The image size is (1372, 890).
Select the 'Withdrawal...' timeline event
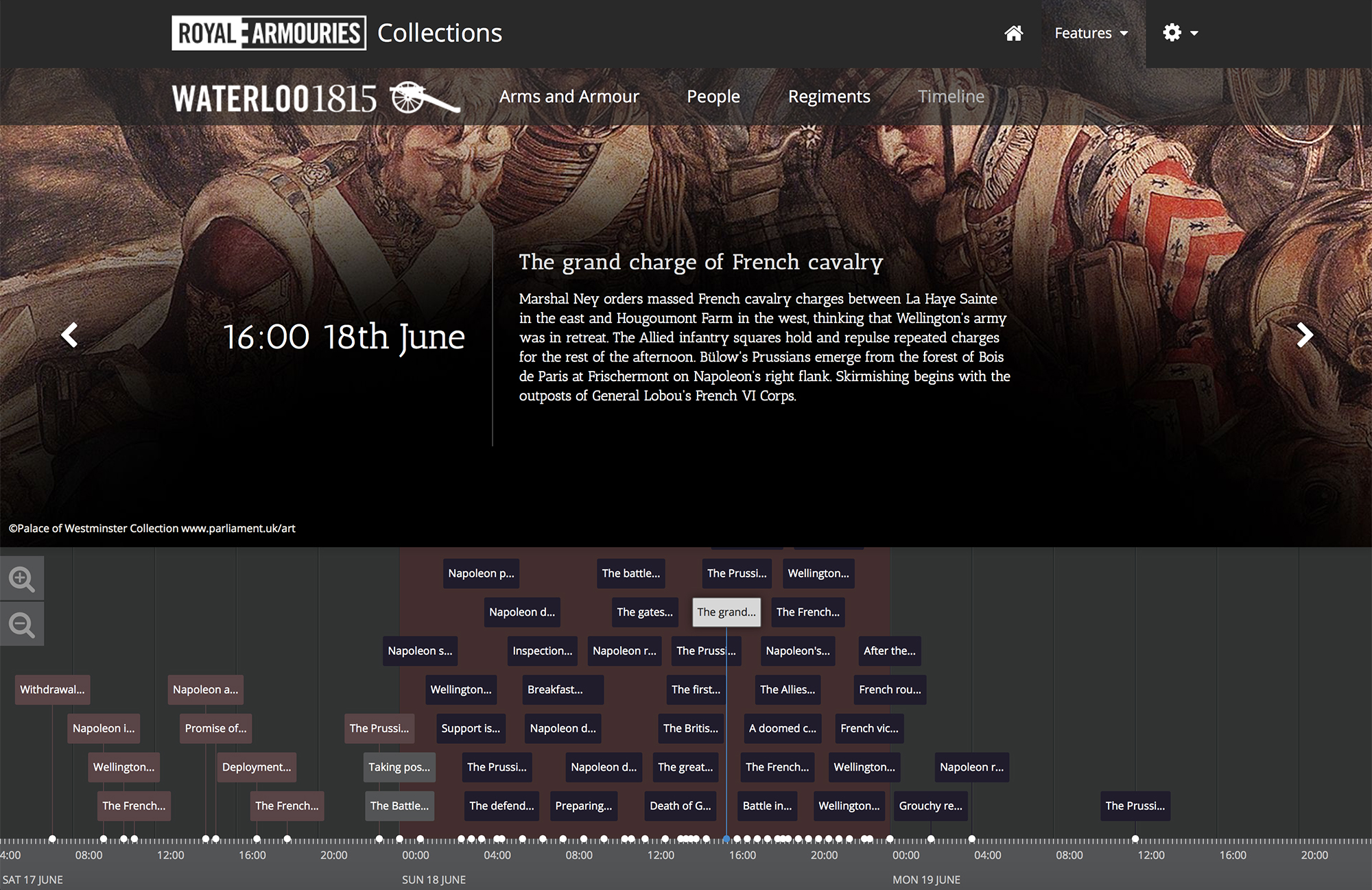click(x=52, y=690)
